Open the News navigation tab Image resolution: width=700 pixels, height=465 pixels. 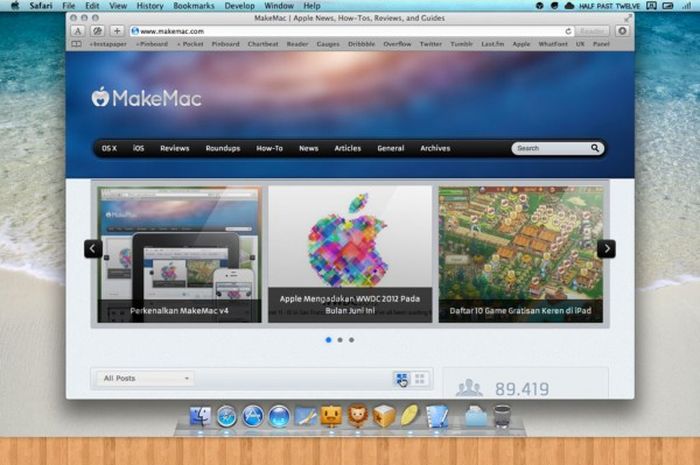tap(308, 148)
